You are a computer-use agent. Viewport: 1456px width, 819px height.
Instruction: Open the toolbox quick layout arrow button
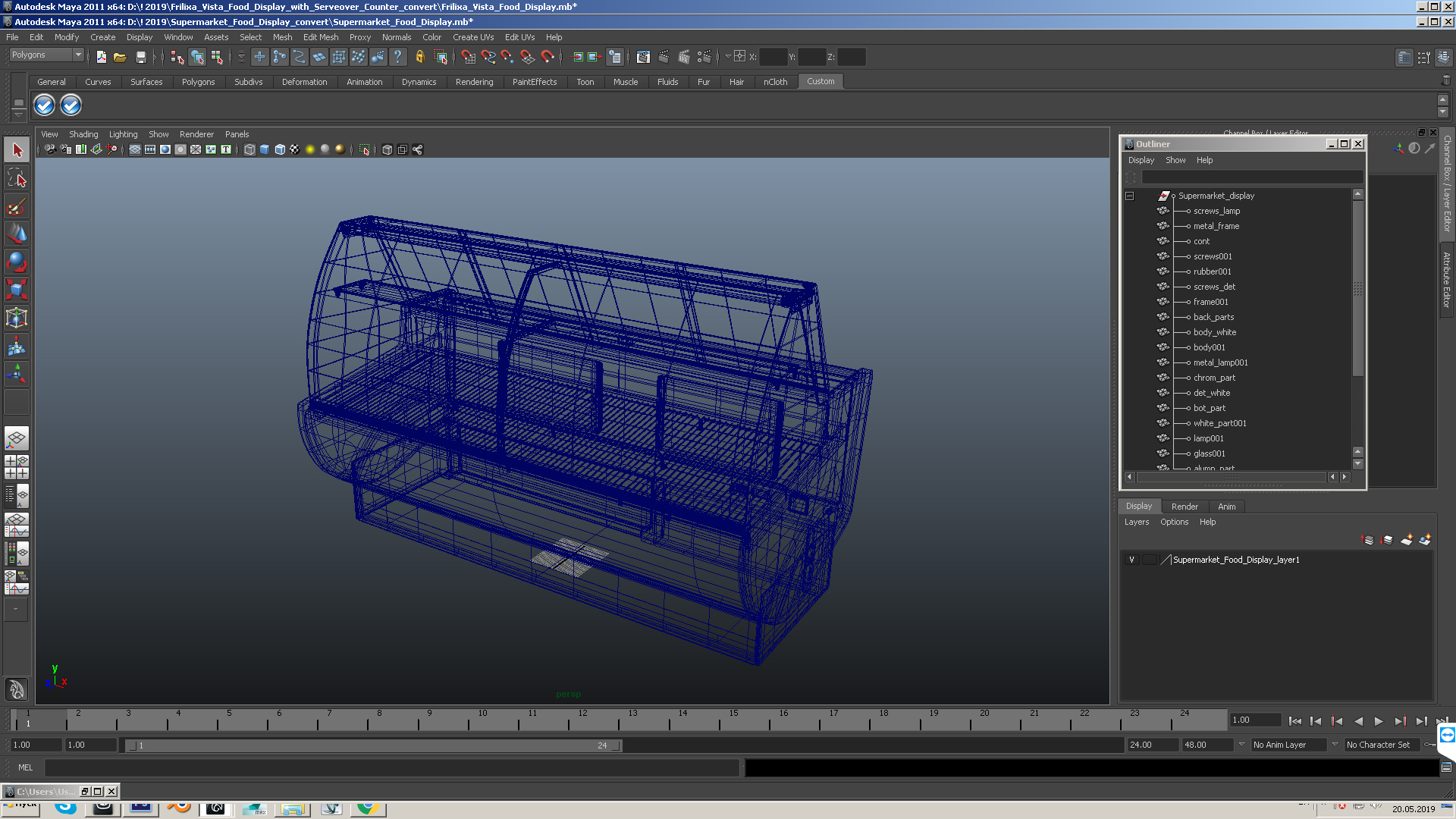pyautogui.click(x=15, y=609)
